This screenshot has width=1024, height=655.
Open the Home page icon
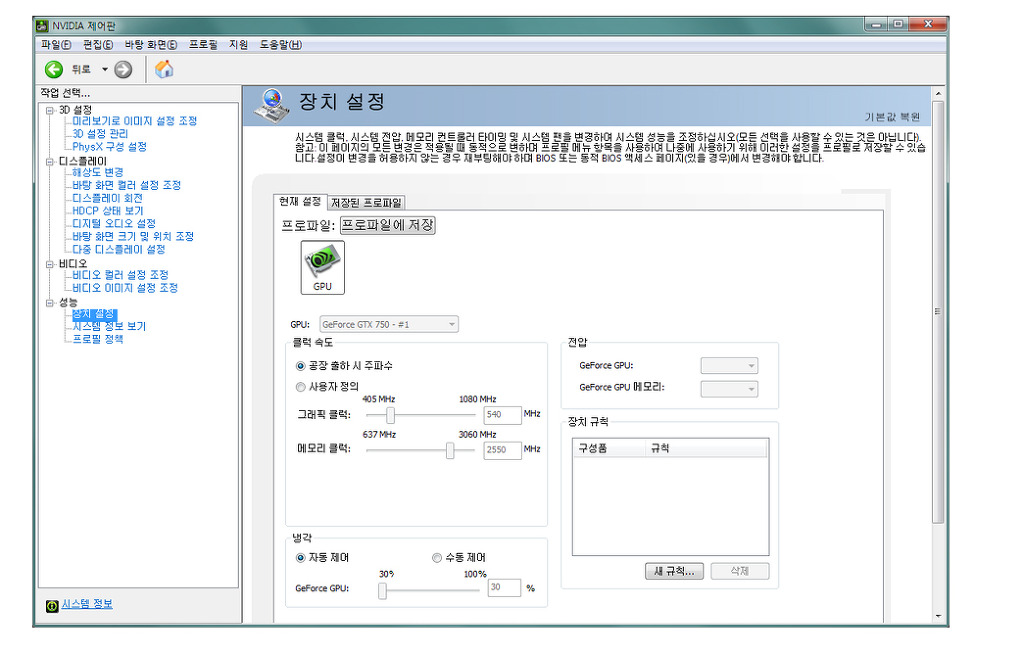[164, 69]
